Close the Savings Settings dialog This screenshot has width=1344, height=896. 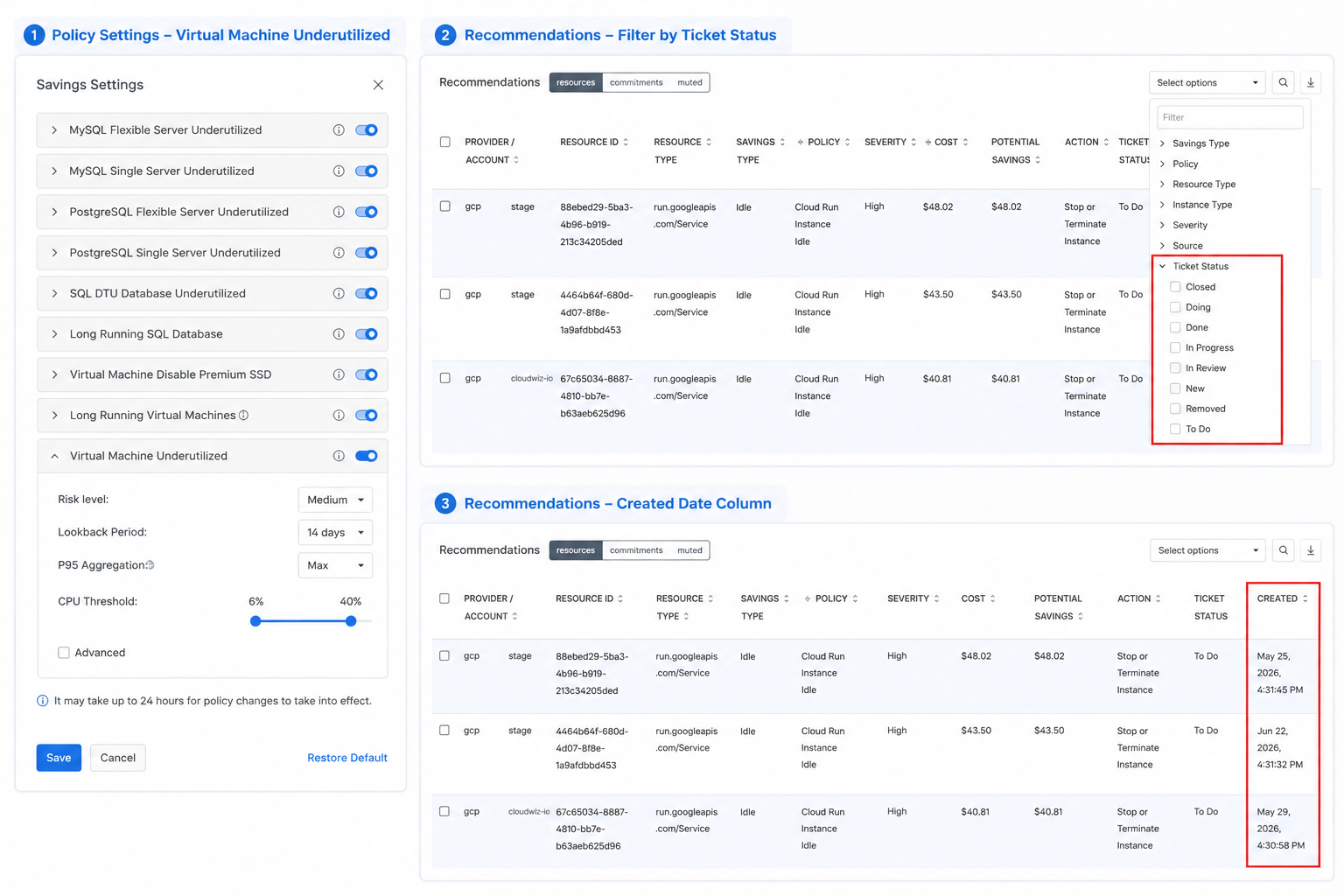378,85
